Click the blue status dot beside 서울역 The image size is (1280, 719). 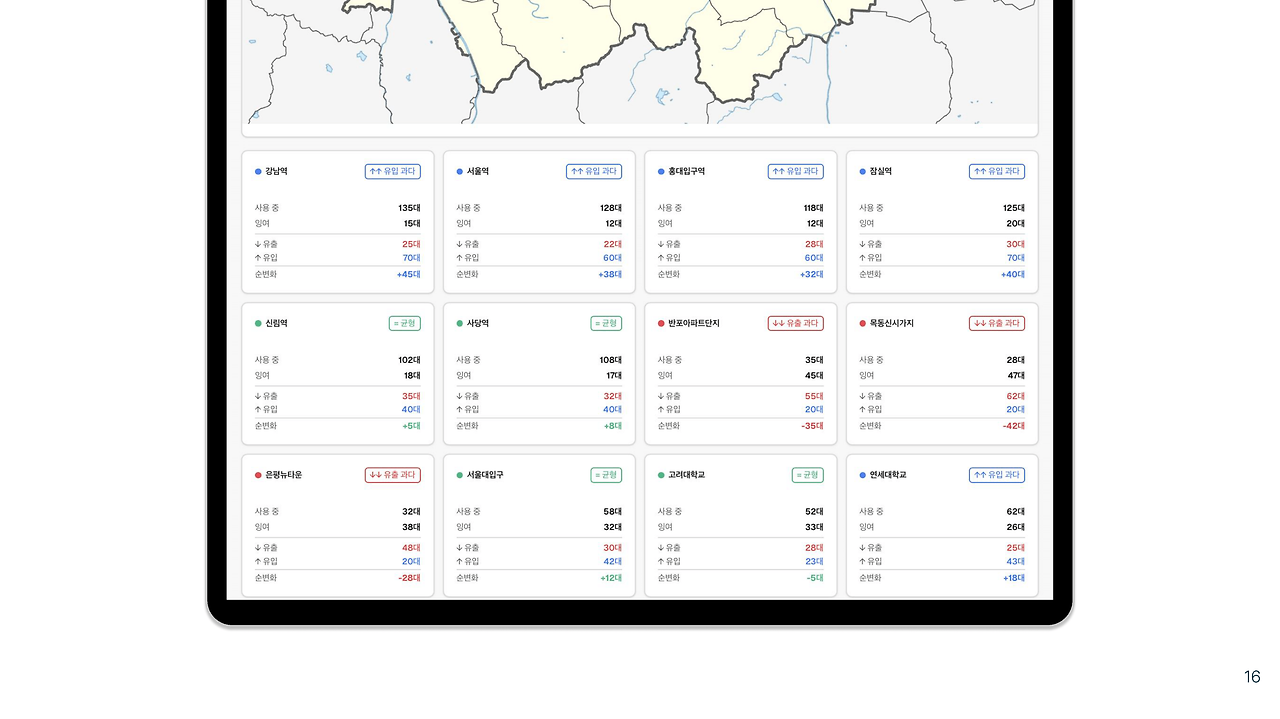(460, 172)
